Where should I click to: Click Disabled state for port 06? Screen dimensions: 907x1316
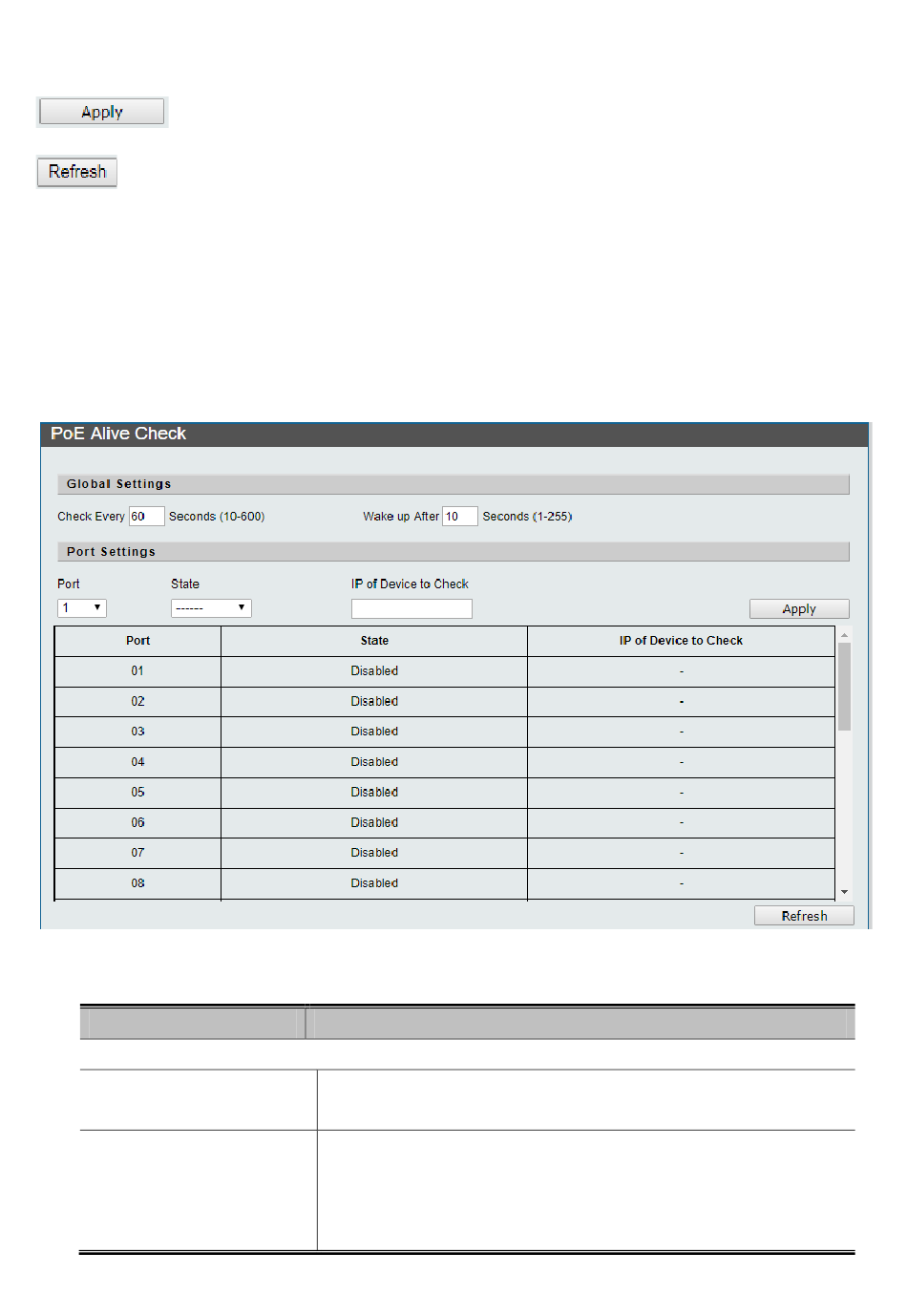coord(374,823)
